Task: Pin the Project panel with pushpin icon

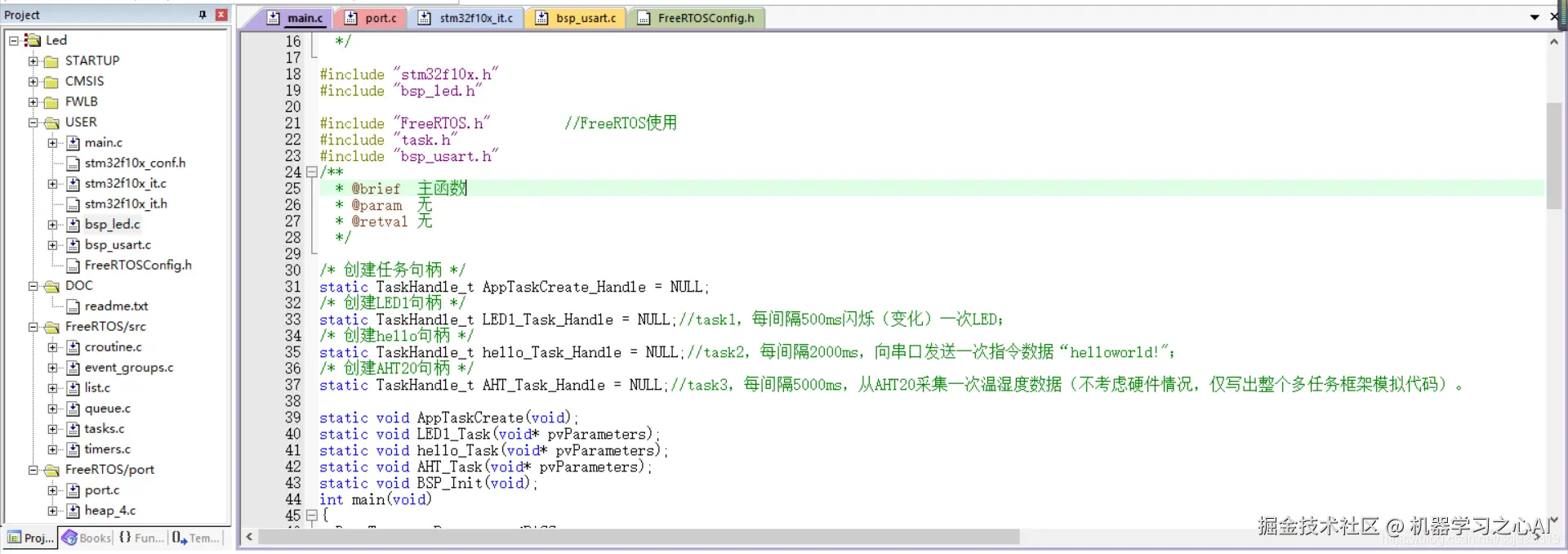Action: pos(203,15)
